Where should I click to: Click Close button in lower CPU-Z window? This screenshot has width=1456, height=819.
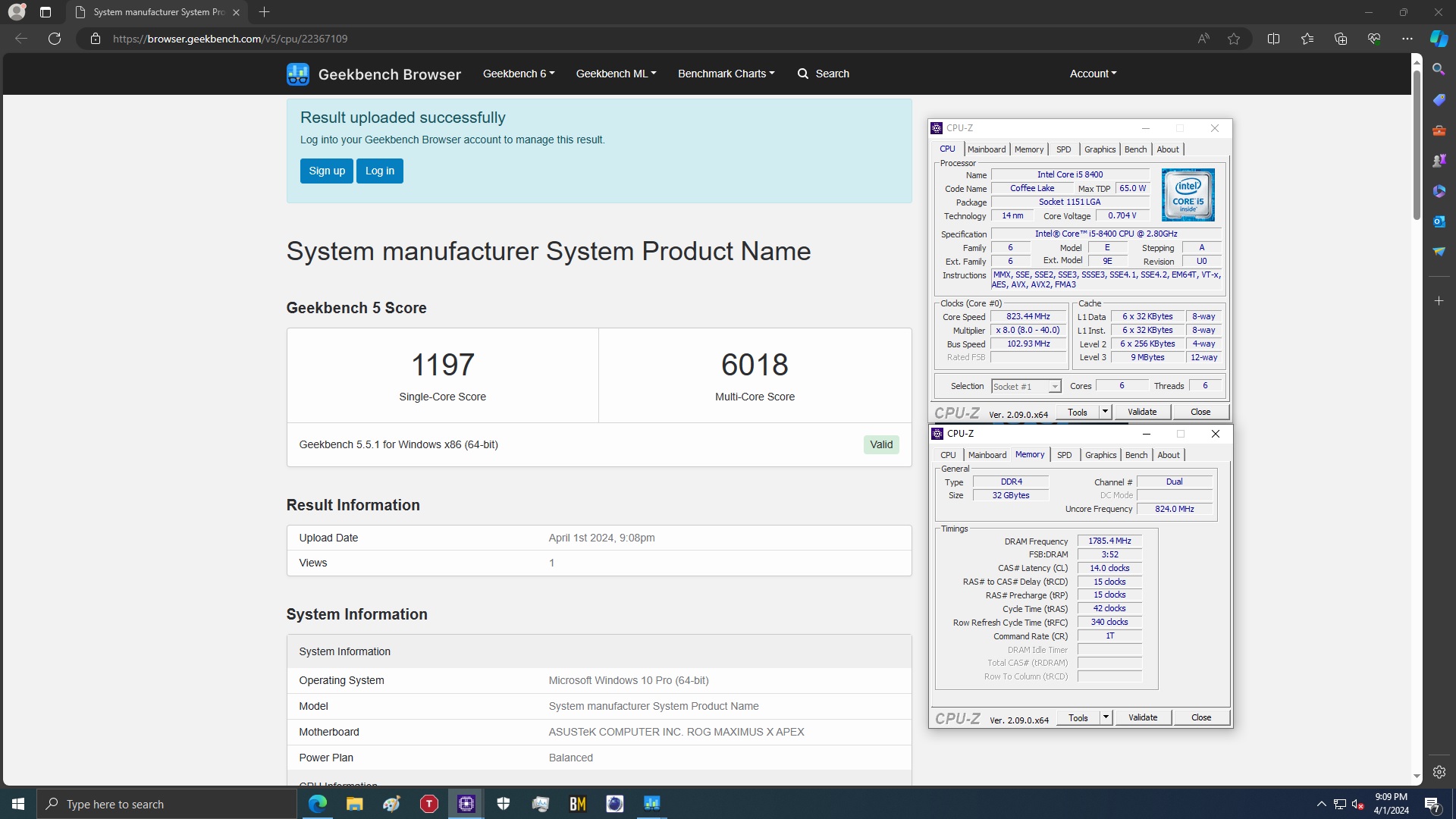(x=1201, y=717)
